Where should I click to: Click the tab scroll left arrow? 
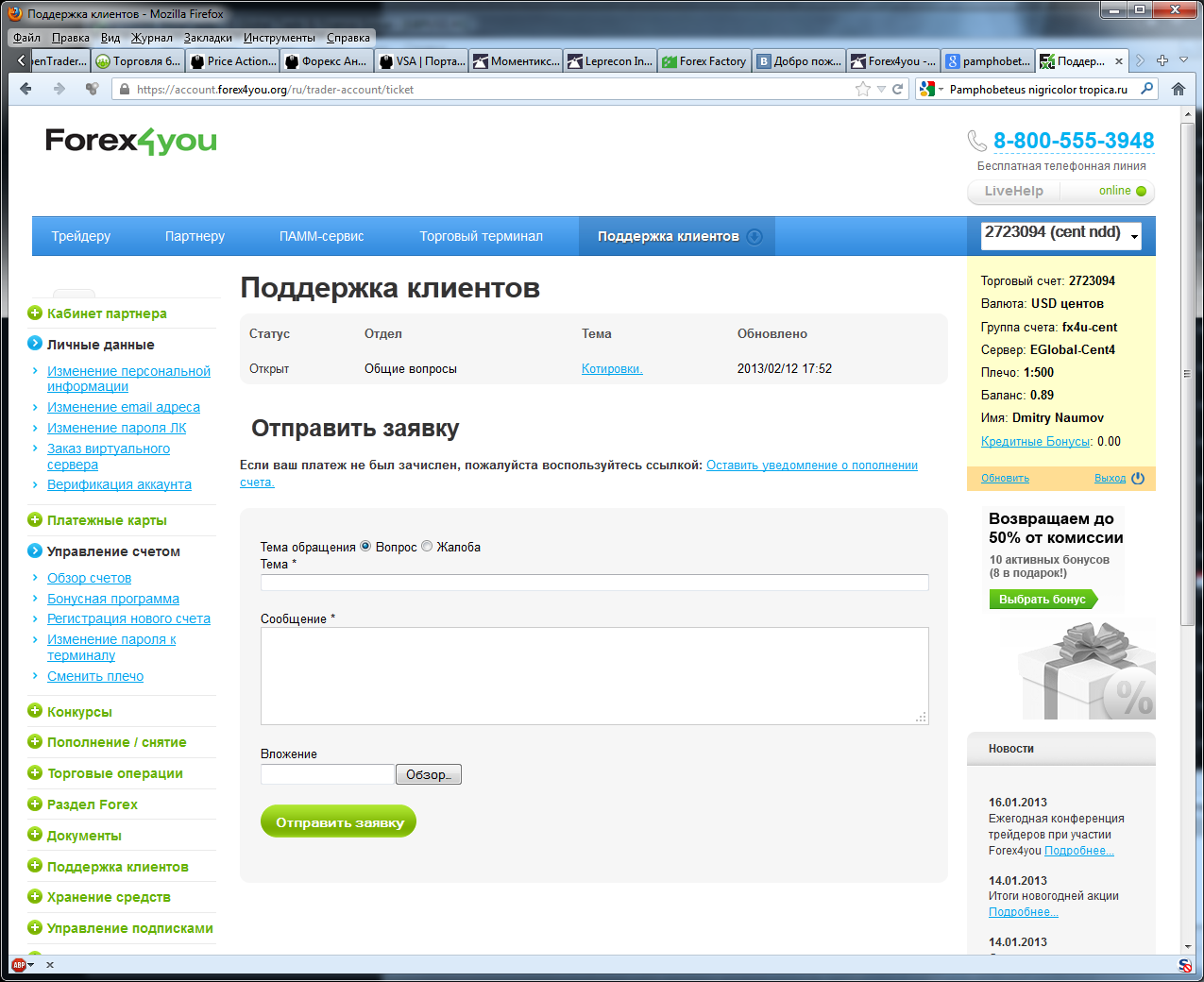click(x=22, y=60)
